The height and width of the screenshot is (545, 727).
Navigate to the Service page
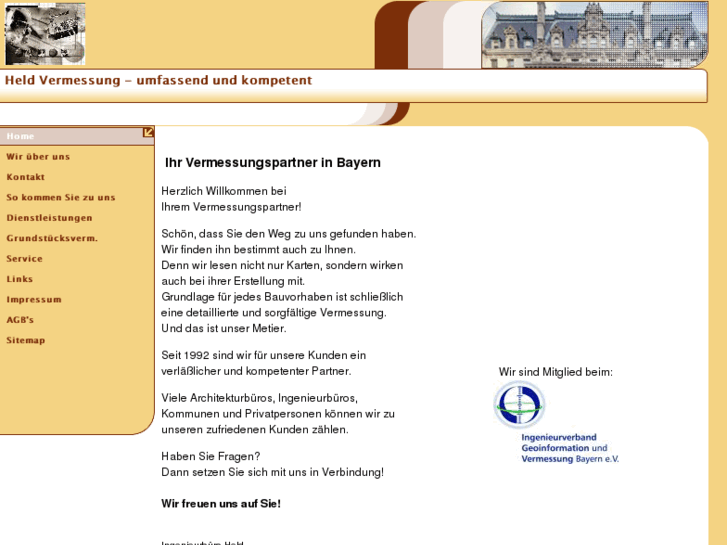tap(24, 259)
